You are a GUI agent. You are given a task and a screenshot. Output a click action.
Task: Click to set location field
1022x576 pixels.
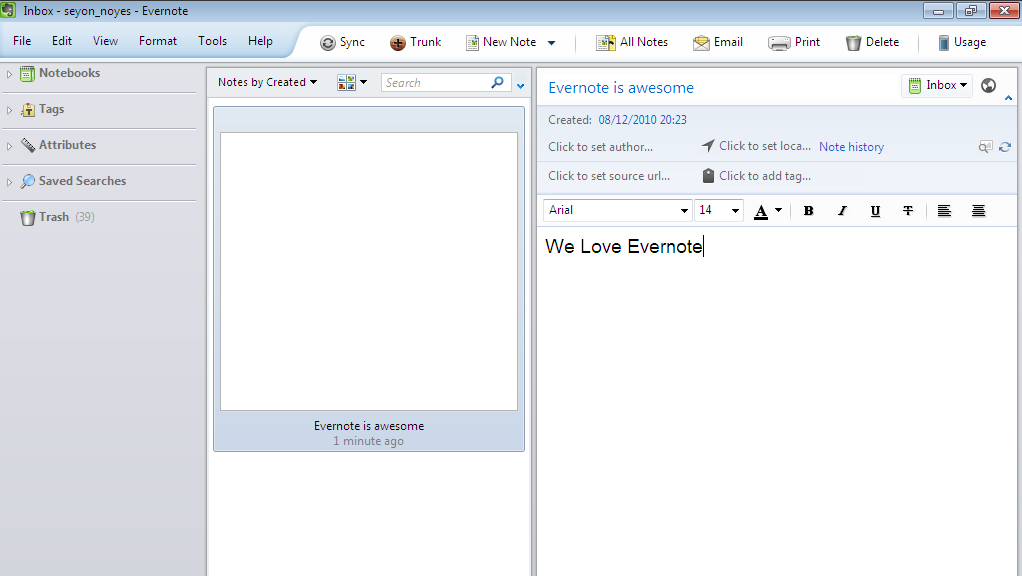(x=765, y=147)
